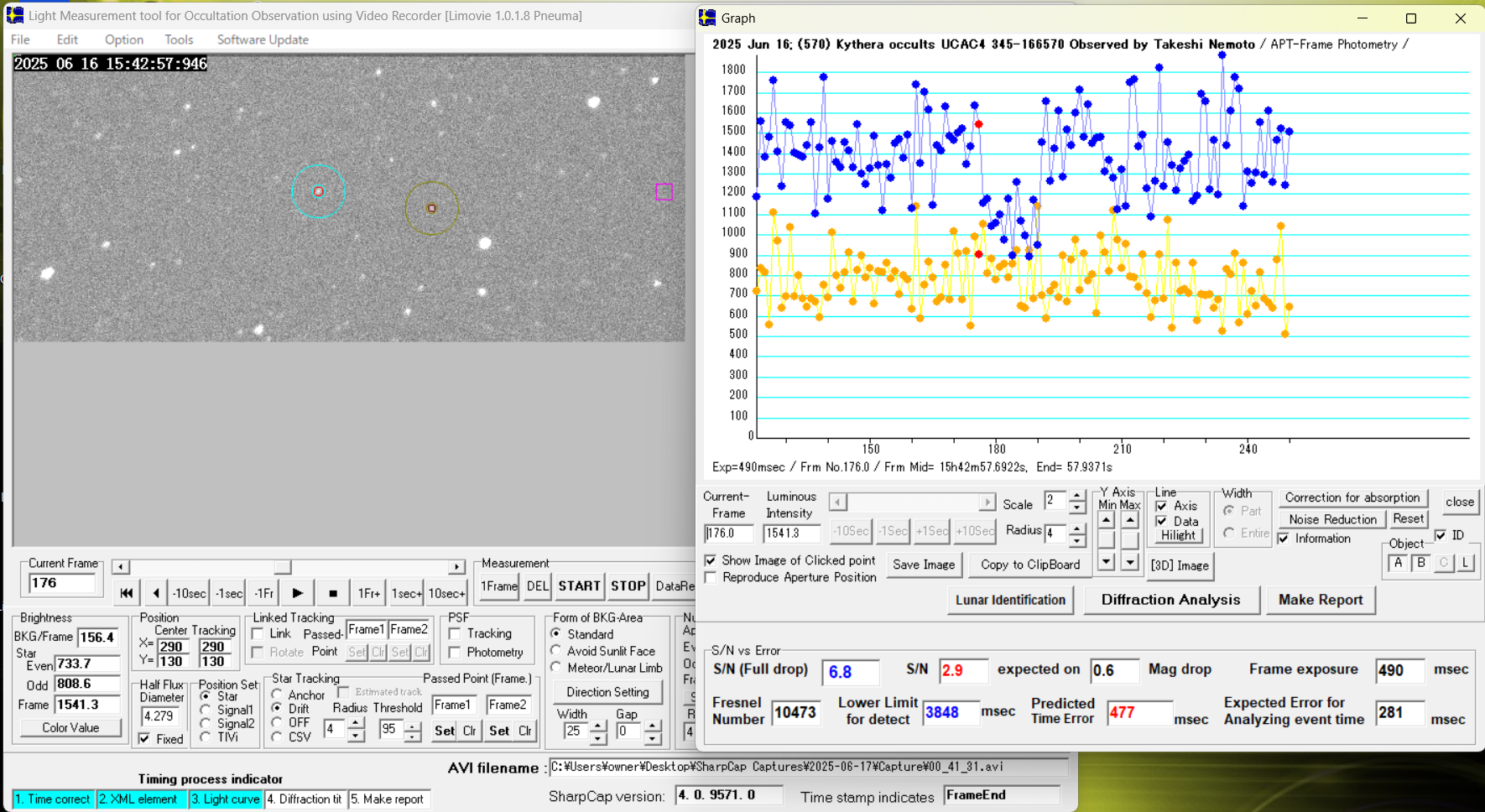1485x812 pixels.
Task: Click the stop playback square icon
Action: point(333,593)
